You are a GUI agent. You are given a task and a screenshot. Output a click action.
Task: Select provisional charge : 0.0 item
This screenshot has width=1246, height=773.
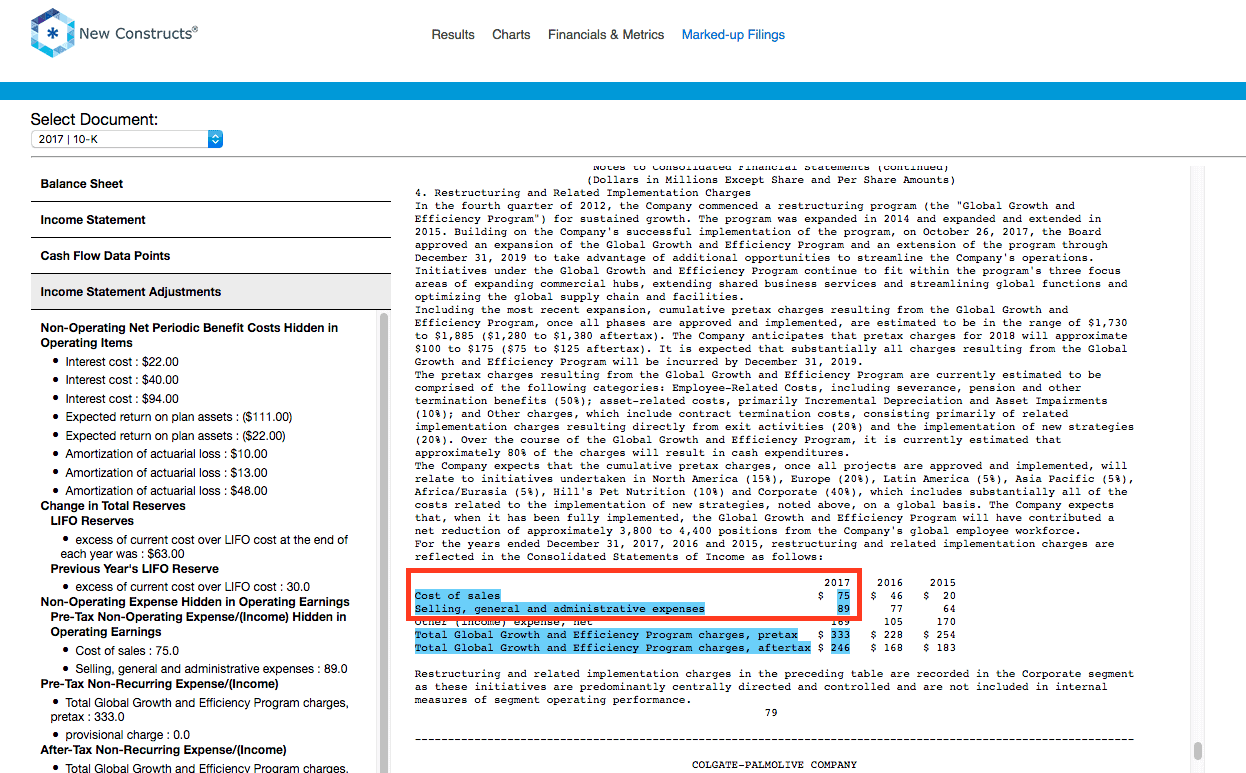tap(127, 734)
